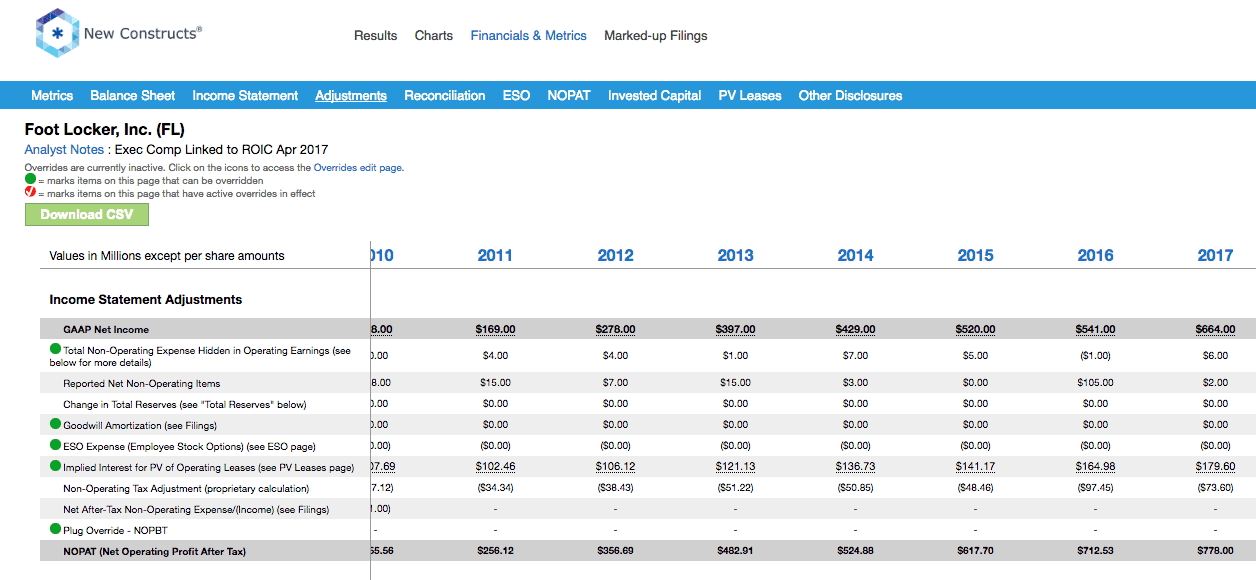Viewport: 1256px width, 580px height.
Task: Click green override dot beside Goodwill Amortization
Action: click(56, 424)
